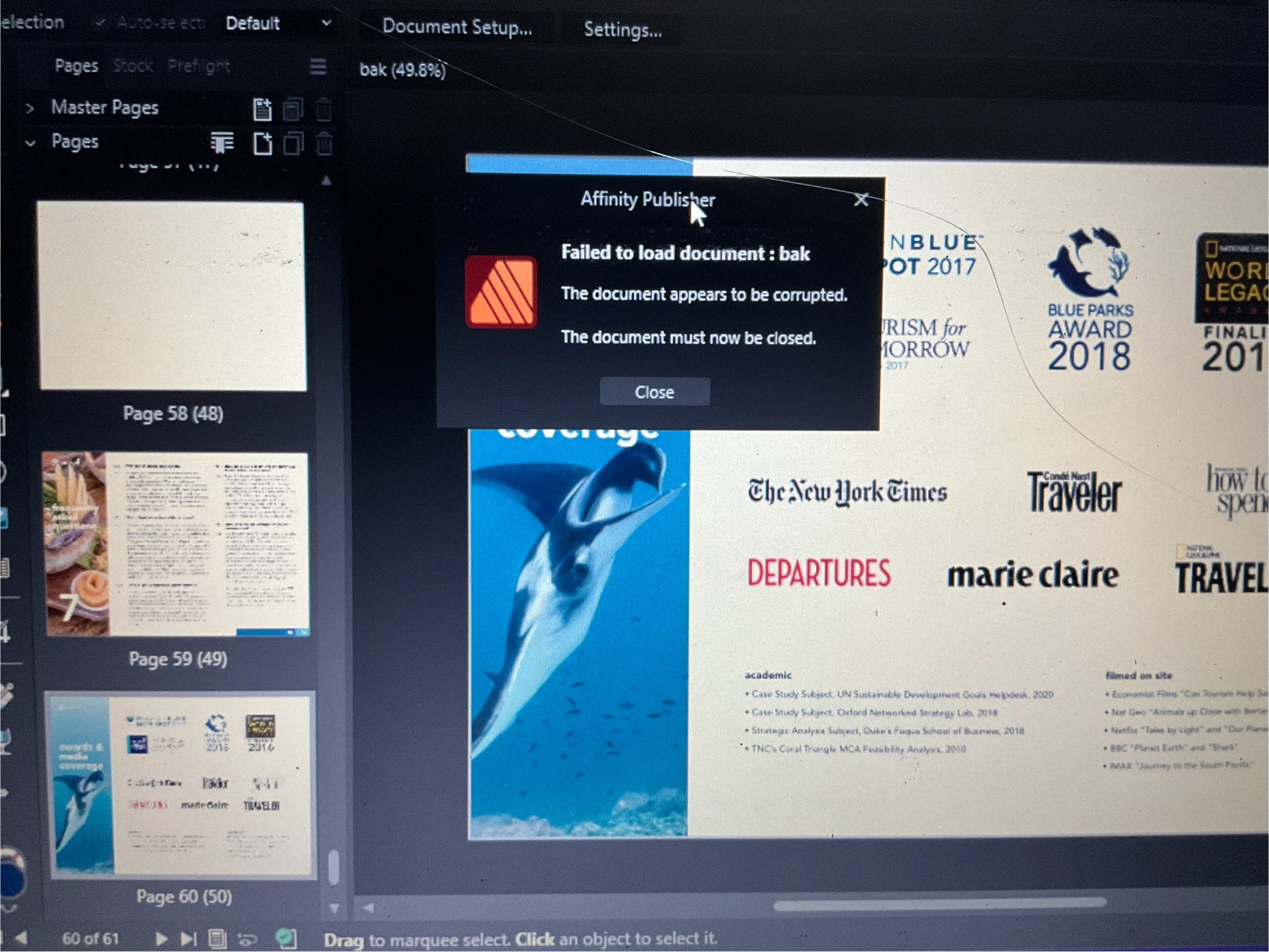This screenshot has width=1269, height=952.
Task: Collapse the Pages section
Action: (30, 143)
